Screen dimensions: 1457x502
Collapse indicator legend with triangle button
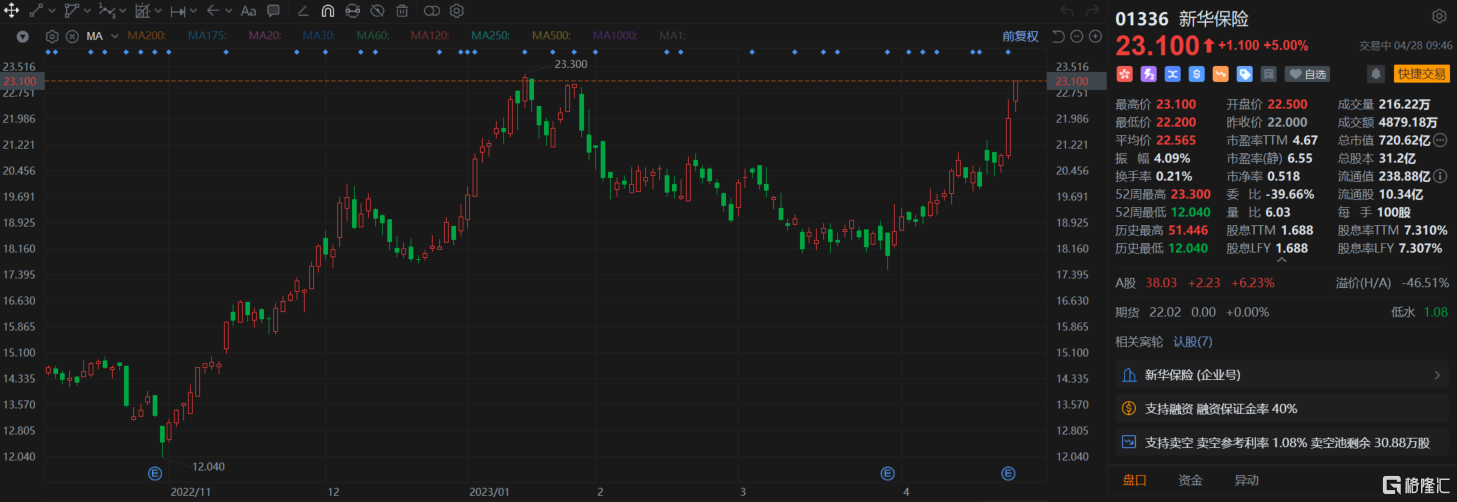coord(24,36)
